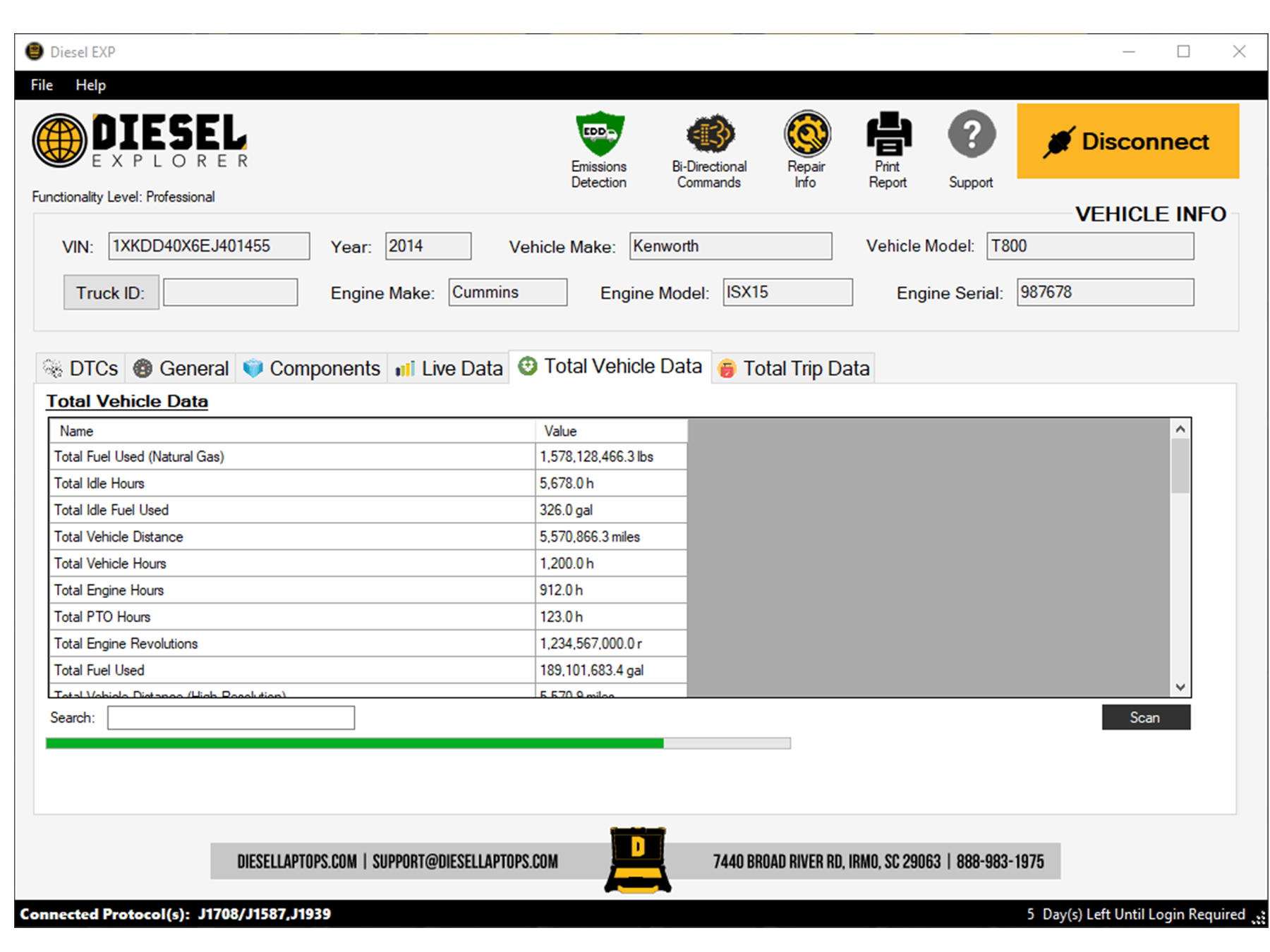Select the Total Idle Fuel Used row

point(368,510)
